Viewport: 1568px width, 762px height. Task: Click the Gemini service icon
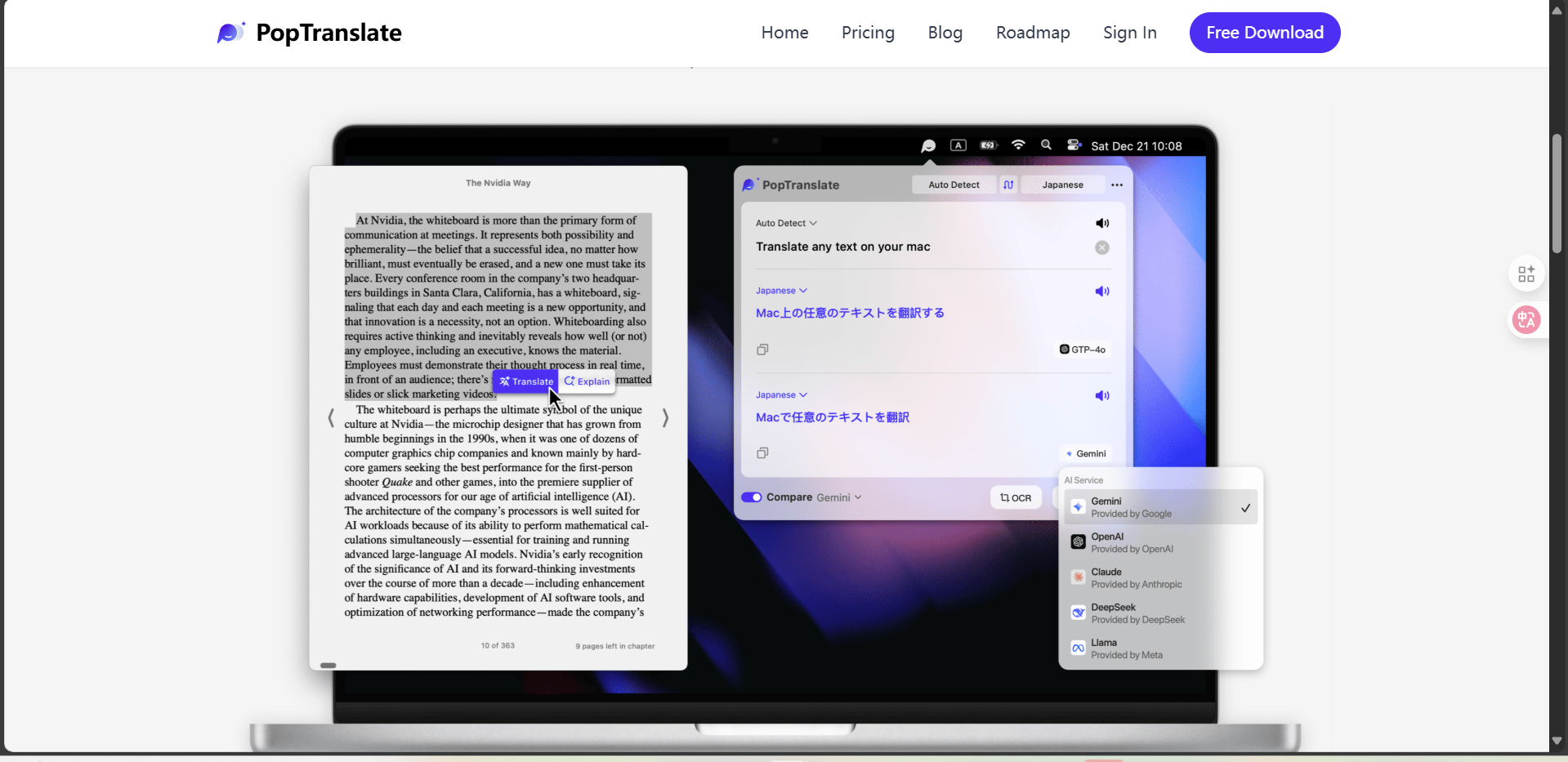coord(1078,507)
